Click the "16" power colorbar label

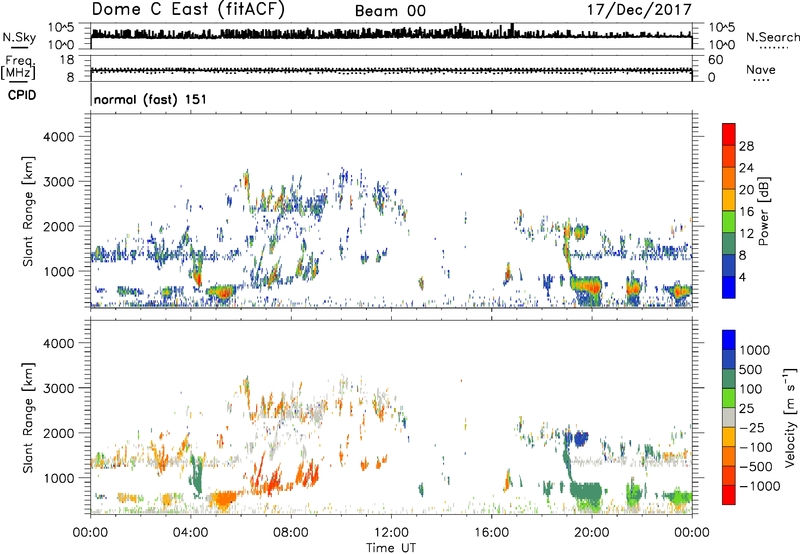(746, 212)
